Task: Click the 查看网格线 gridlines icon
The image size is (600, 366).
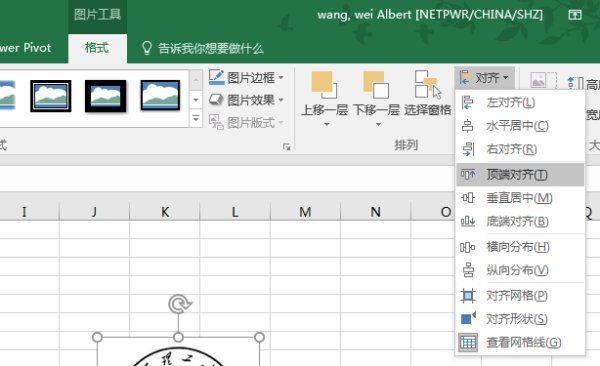Action: (x=468, y=342)
